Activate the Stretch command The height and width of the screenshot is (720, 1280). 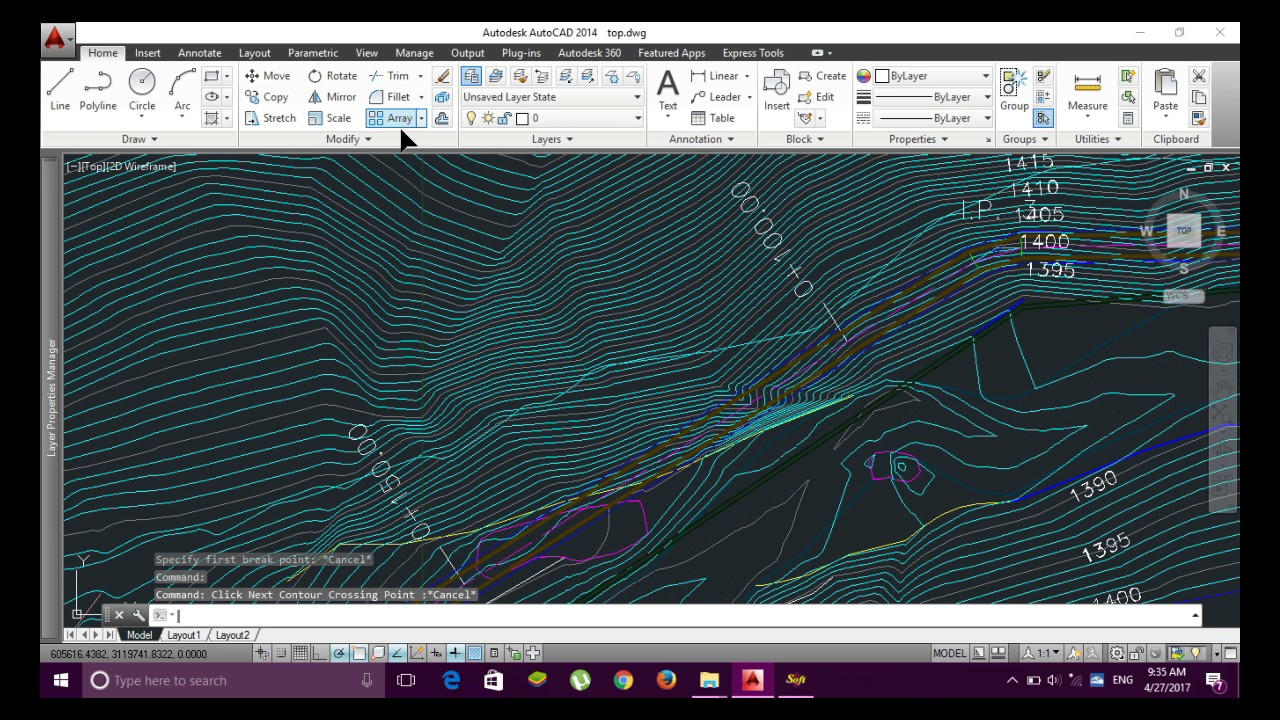click(x=270, y=118)
